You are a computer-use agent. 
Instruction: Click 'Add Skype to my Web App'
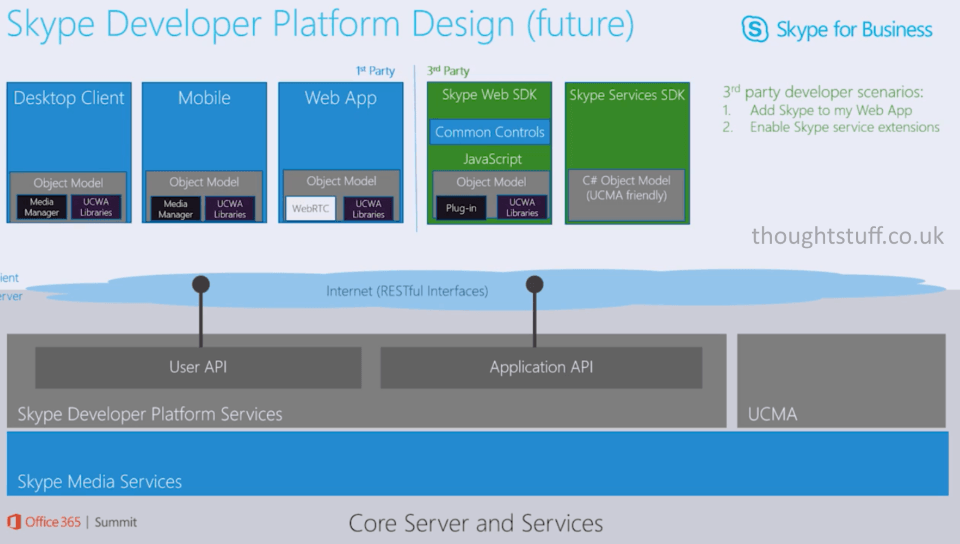[831, 110]
